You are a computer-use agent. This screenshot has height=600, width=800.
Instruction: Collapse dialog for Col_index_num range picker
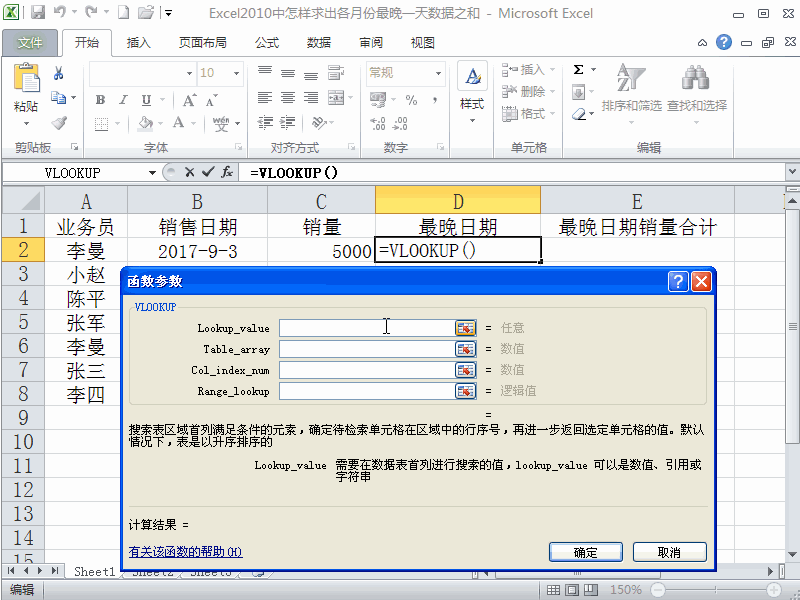pos(465,370)
